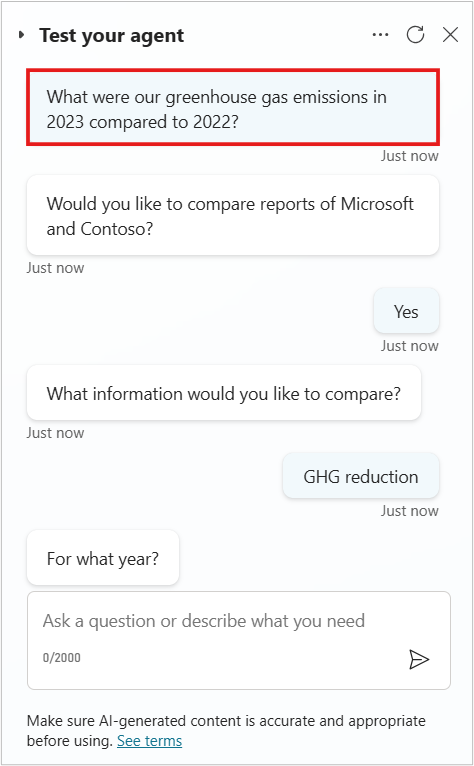This screenshot has height=766, width=474.
Task: Click the Yes user message bubble
Action: pos(406,311)
